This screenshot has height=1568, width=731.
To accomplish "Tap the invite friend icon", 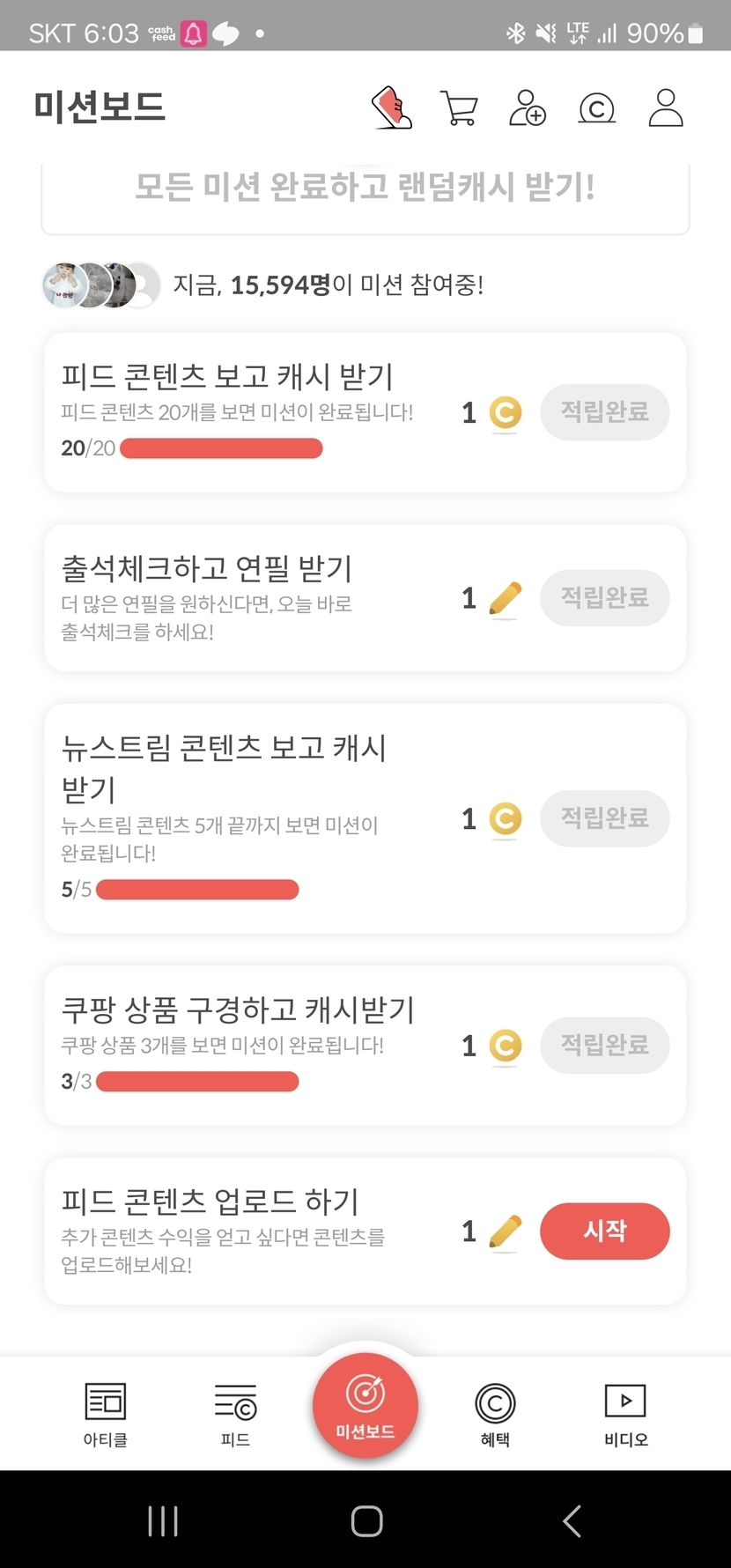I will (x=528, y=108).
